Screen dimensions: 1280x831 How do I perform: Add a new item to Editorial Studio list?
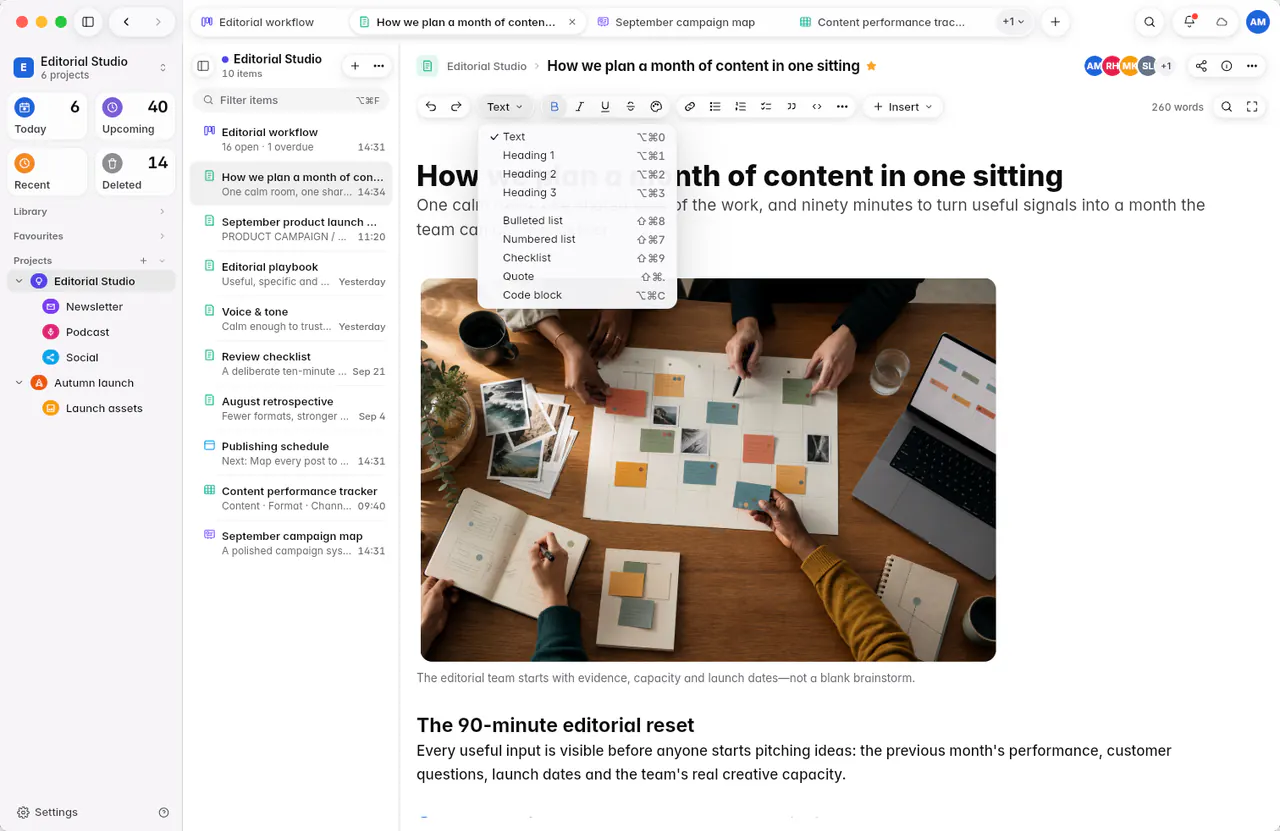pyautogui.click(x=354, y=66)
